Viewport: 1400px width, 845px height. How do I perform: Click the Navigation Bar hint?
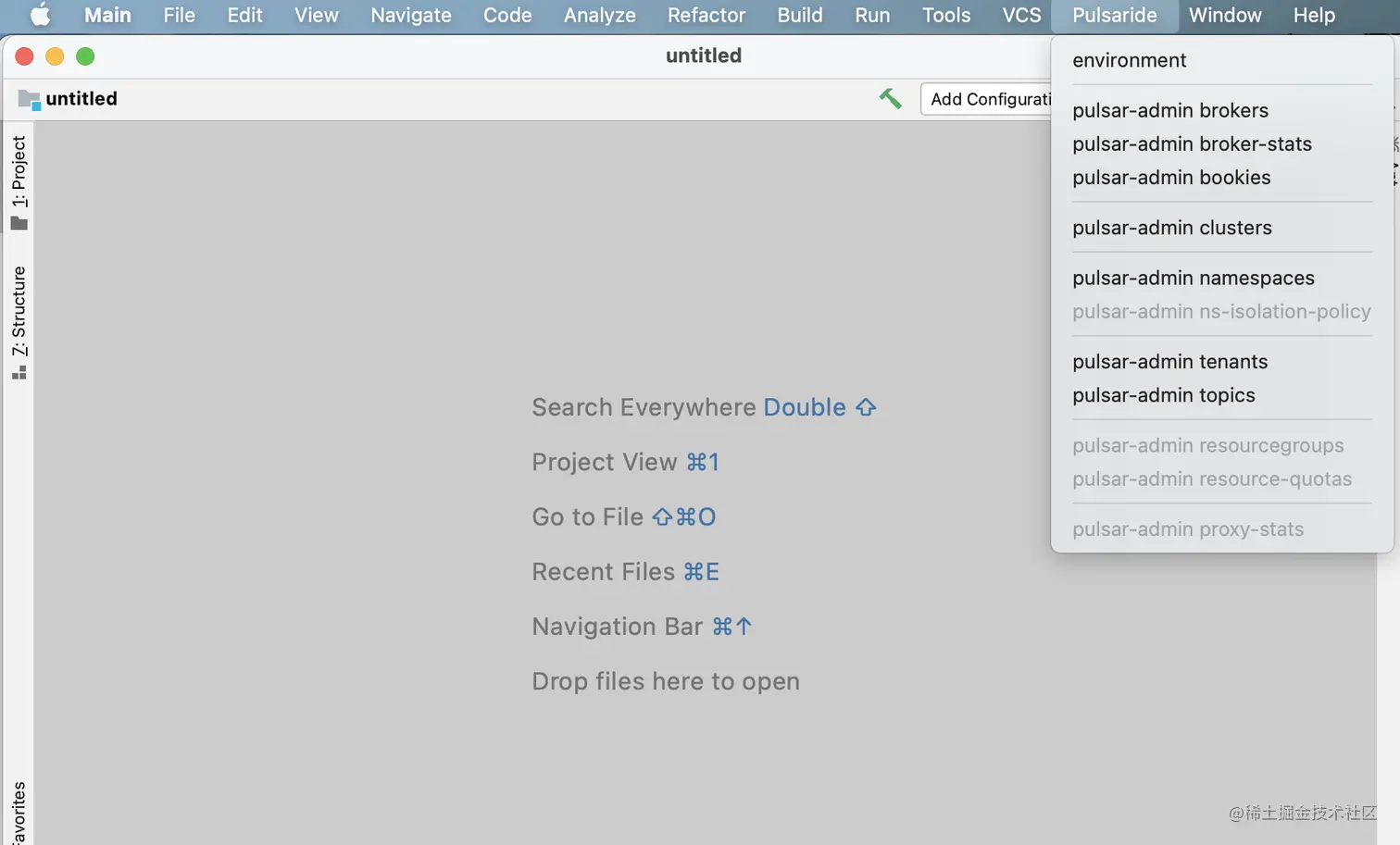pos(642,627)
